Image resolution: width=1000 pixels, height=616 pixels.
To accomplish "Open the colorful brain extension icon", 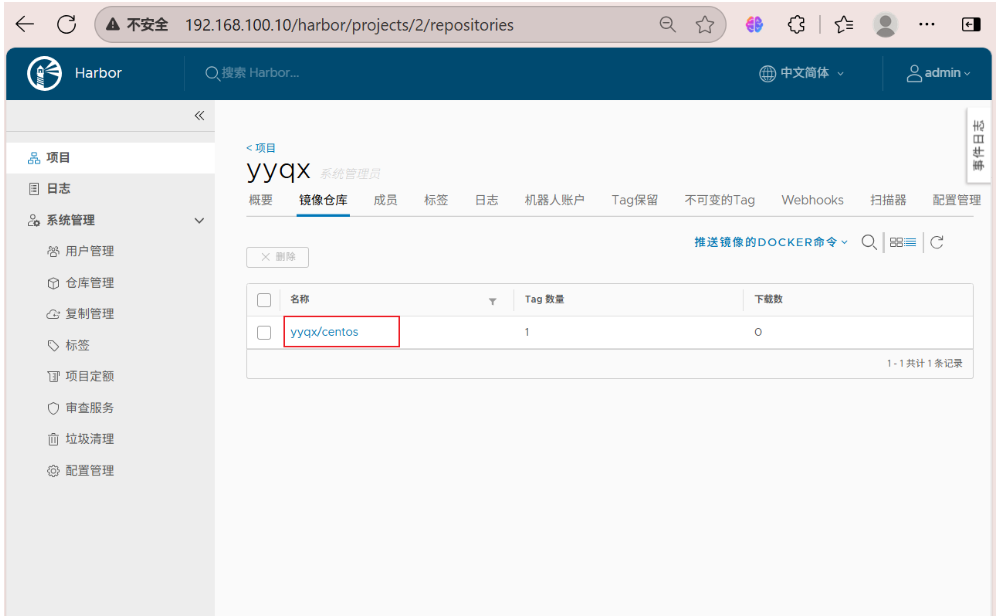I will 754,25.
